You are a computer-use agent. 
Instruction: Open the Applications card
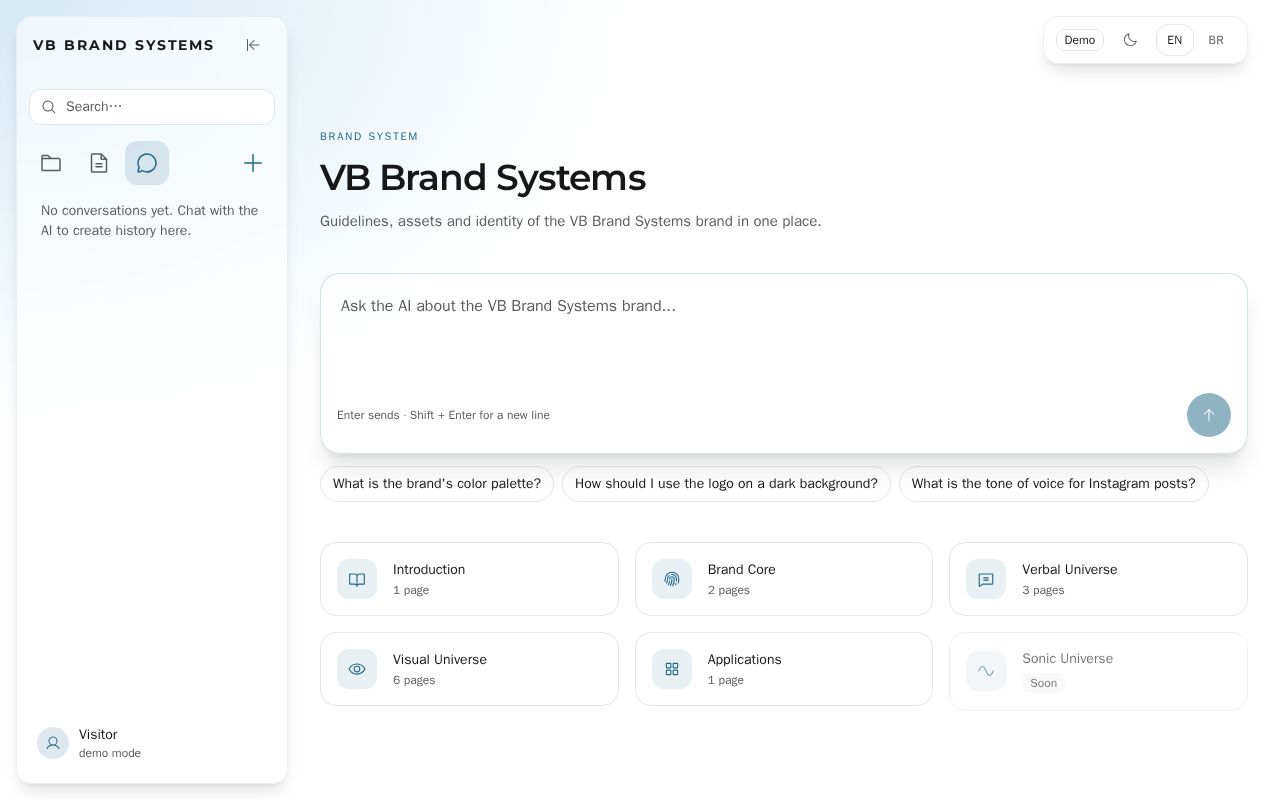click(x=784, y=669)
